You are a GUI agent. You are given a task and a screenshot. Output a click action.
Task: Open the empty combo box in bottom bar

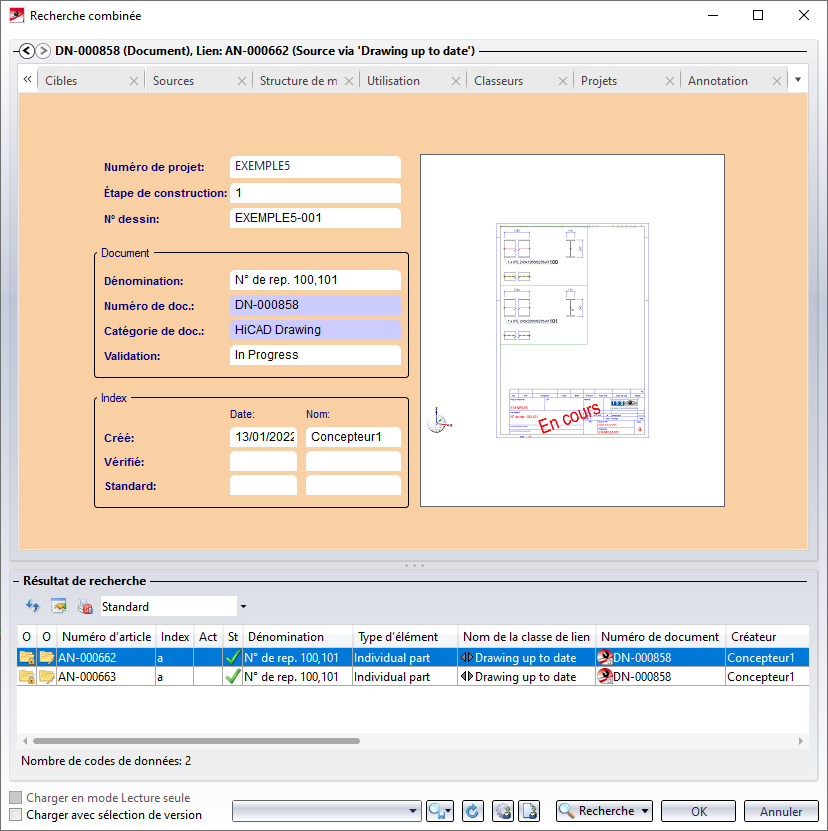(x=327, y=810)
